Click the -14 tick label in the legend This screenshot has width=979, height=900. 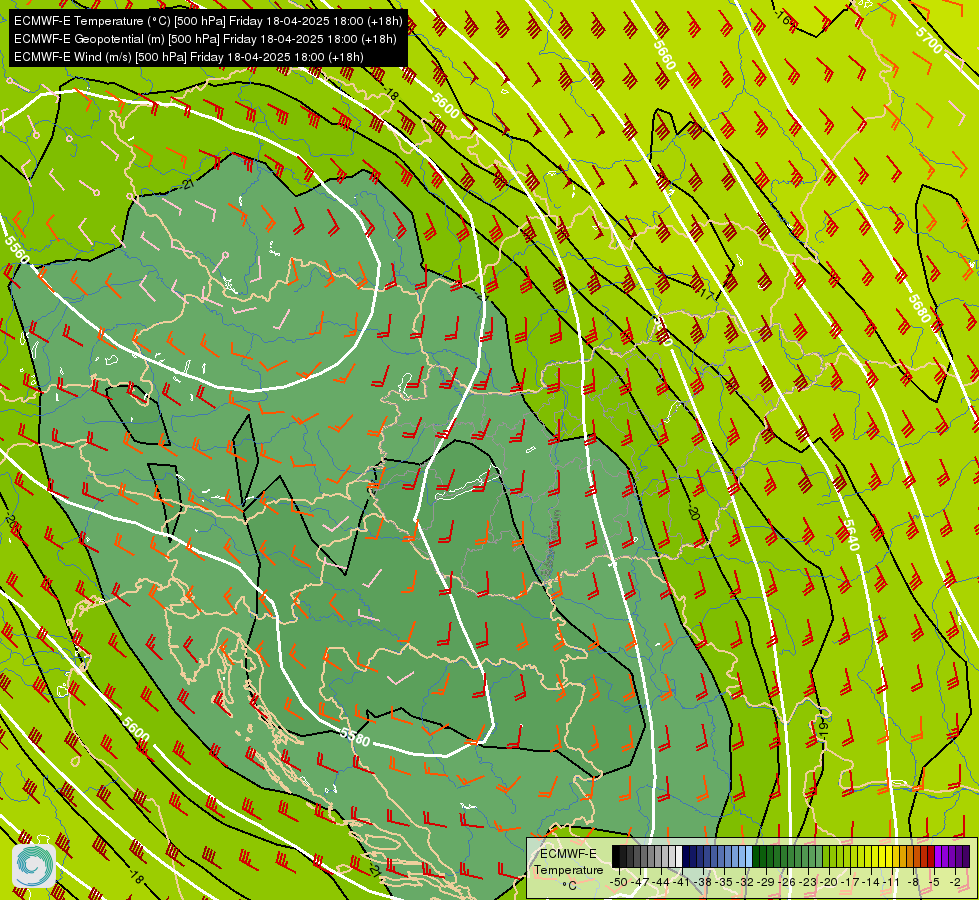(872, 882)
